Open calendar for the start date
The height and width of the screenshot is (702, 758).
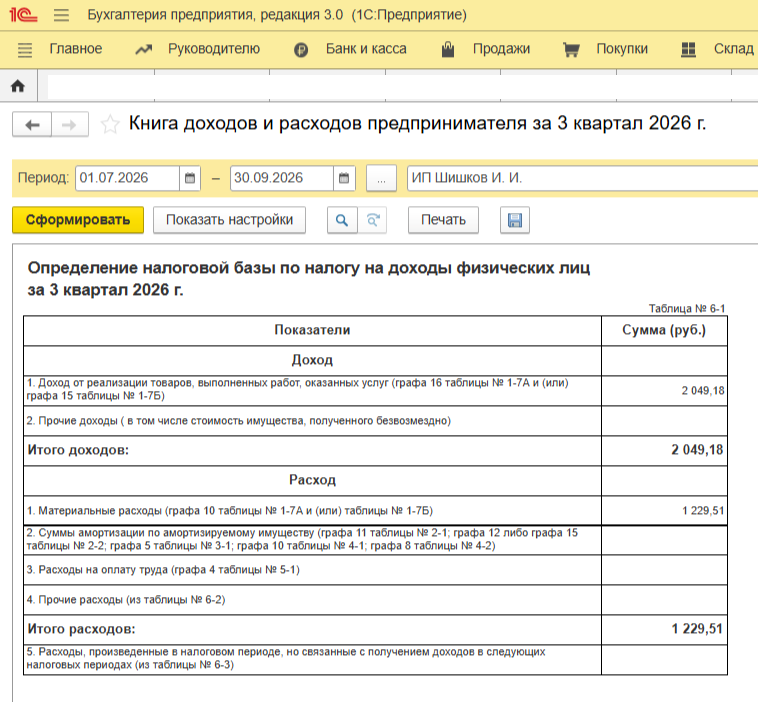coord(190,178)
